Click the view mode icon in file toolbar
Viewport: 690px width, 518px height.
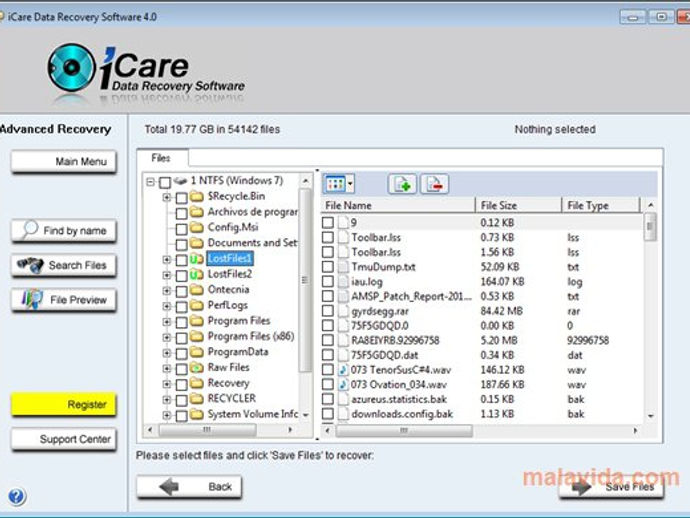tap(336, 184)
